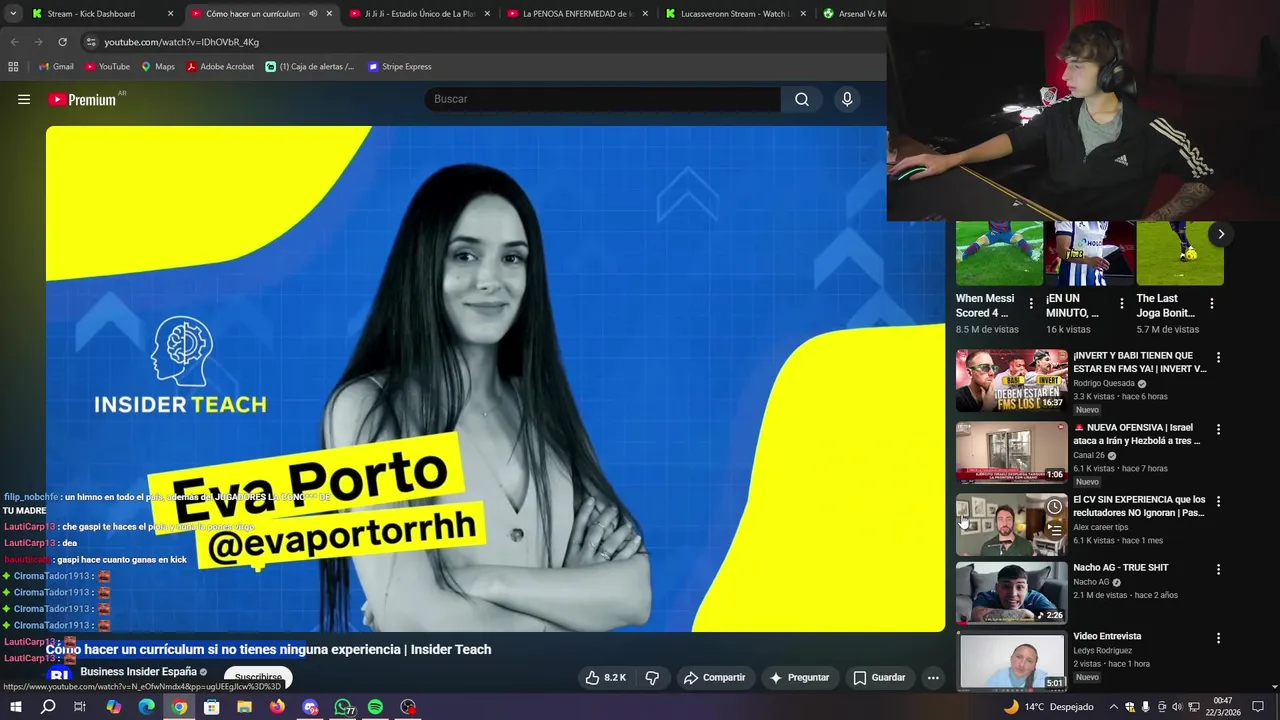
Task: Open the 'When Messi Scored 4' short
Action: pos(999,253)
